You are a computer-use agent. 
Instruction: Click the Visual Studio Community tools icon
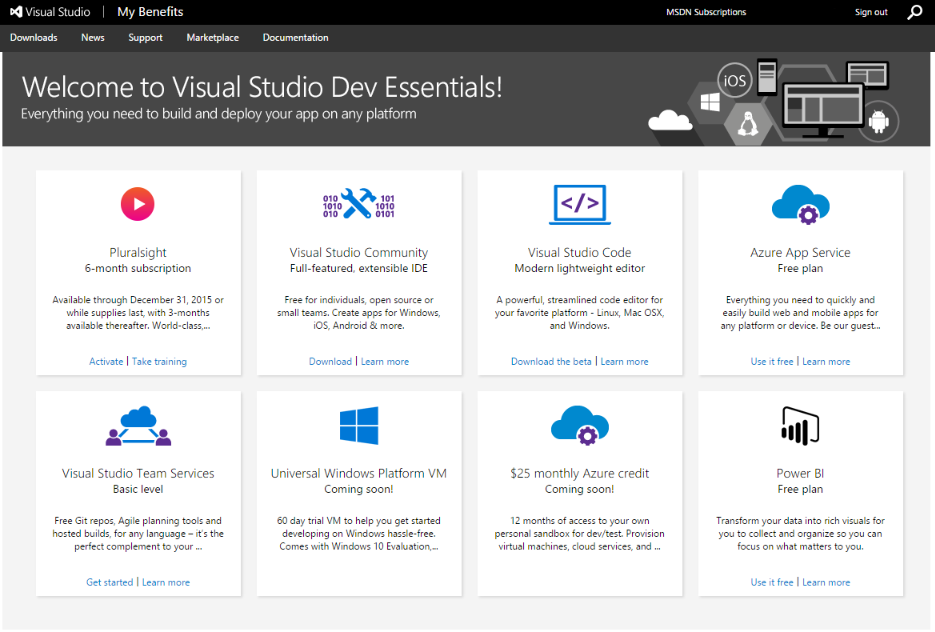(x=358, y=204)
